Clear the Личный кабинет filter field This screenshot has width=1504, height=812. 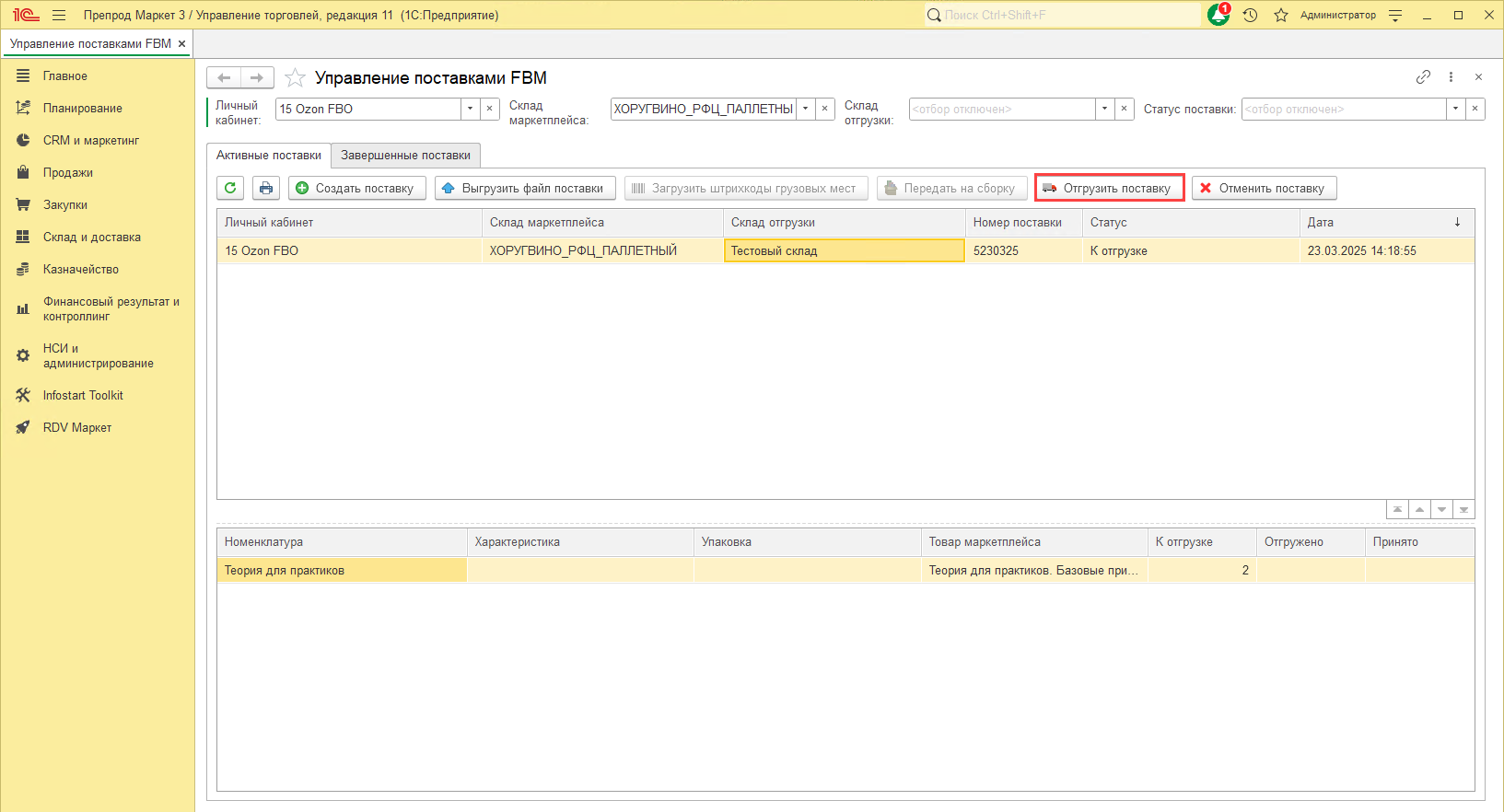click(490, 109)
